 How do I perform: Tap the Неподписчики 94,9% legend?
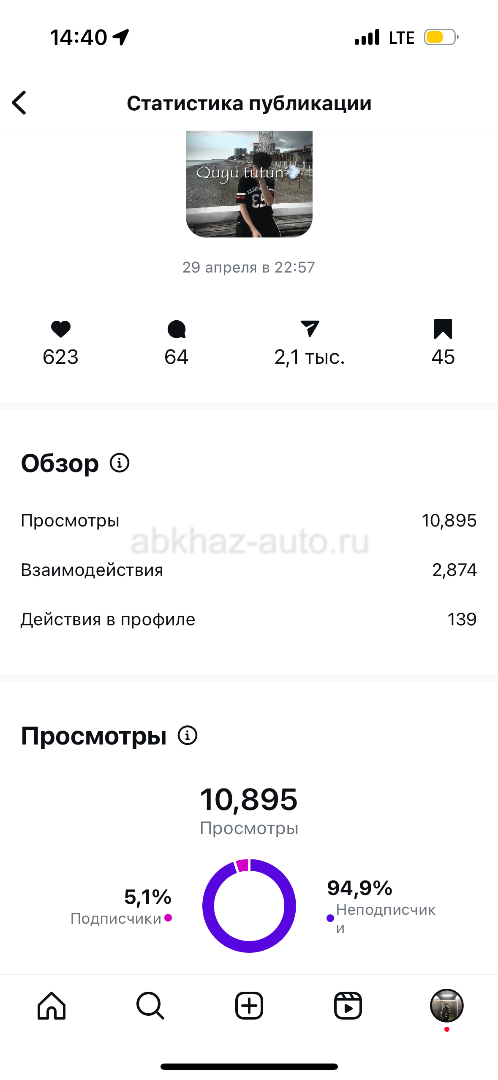381,906
